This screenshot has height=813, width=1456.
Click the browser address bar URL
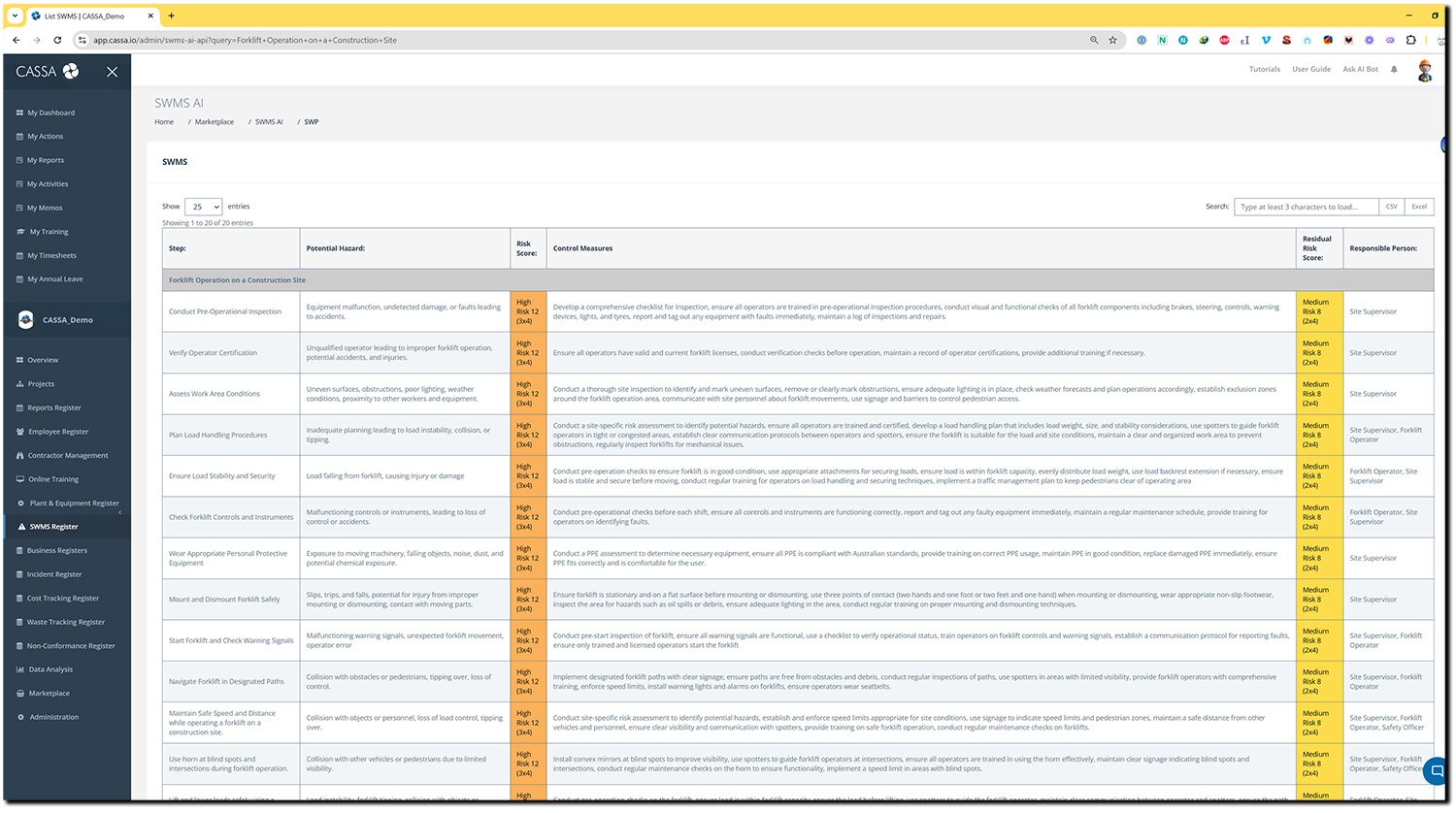(x=246, y=40)
